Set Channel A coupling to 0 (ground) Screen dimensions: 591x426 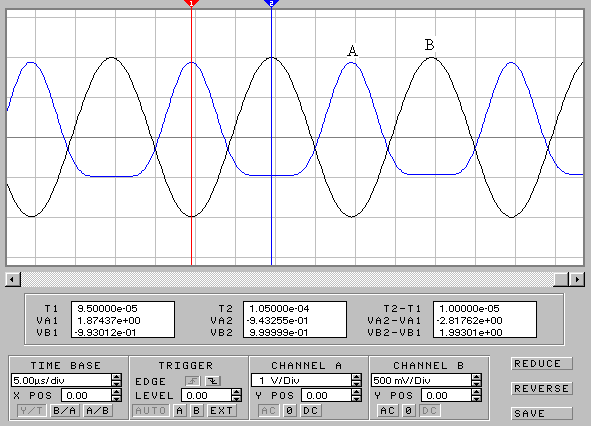pos(289,411)
